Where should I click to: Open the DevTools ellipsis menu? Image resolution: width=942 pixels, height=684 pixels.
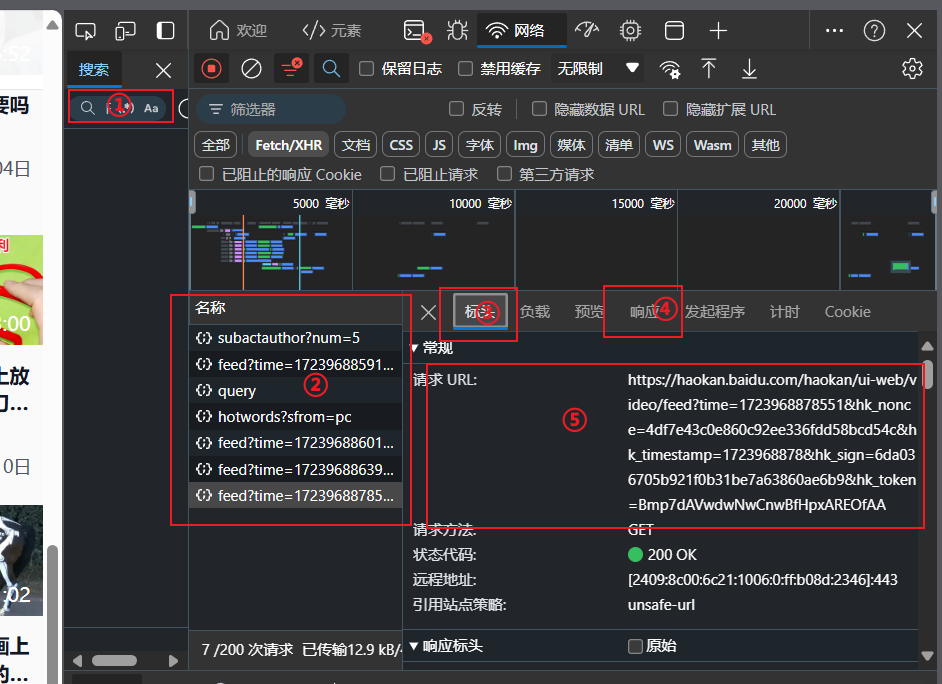click(834, 31)
